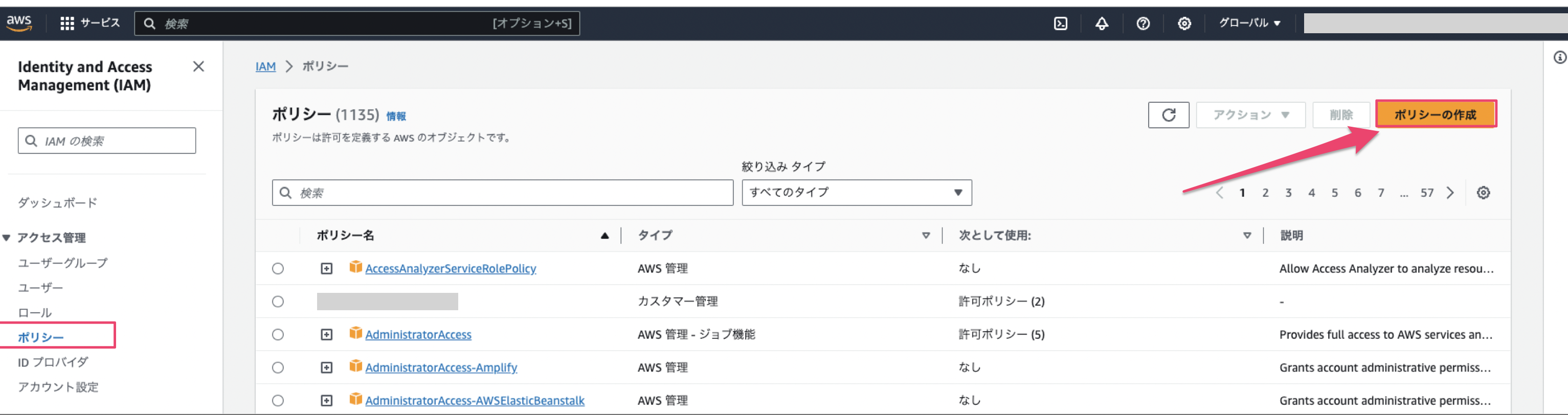The image size is (1568, 415).
Task: Go to page 4 of policies
Action: (x=1312, y=192)
